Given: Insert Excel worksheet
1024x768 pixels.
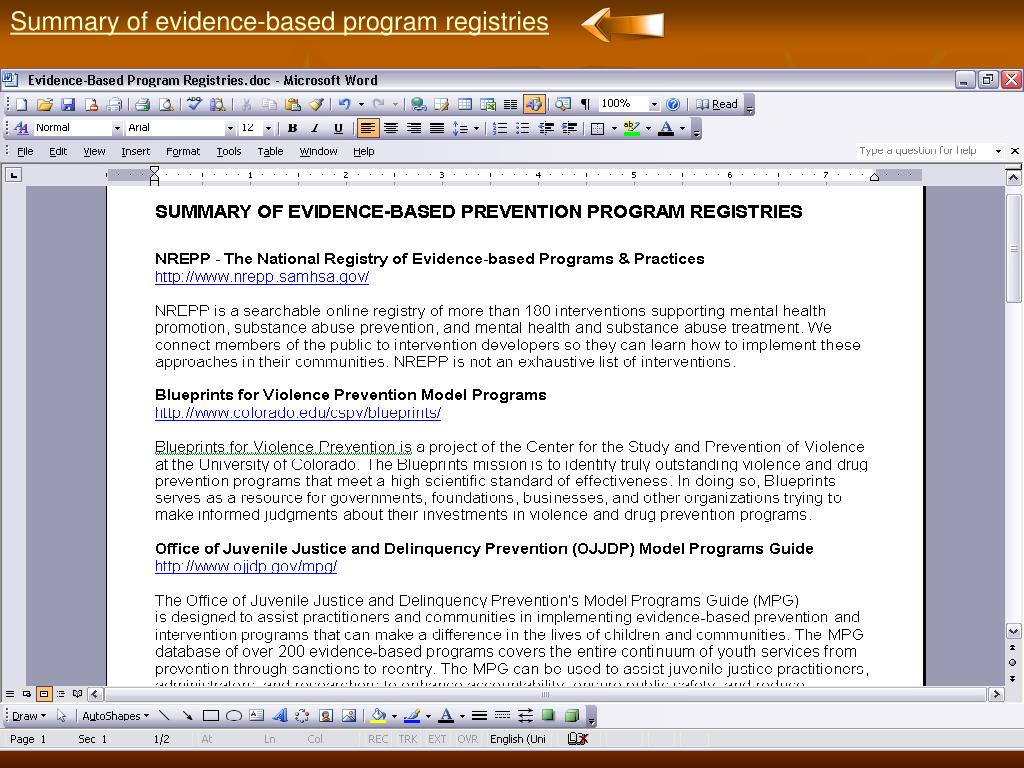Looking at the screenshot, I should click(x=488, y=104).
